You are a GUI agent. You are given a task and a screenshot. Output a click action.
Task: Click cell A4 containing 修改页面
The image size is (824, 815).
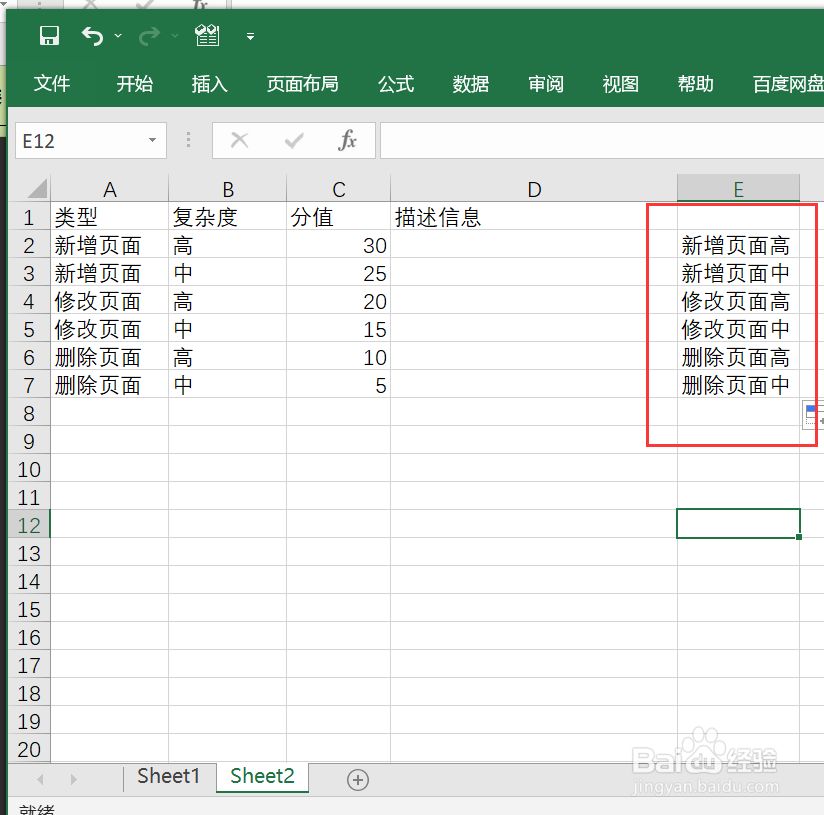click(x=109, y=301)
